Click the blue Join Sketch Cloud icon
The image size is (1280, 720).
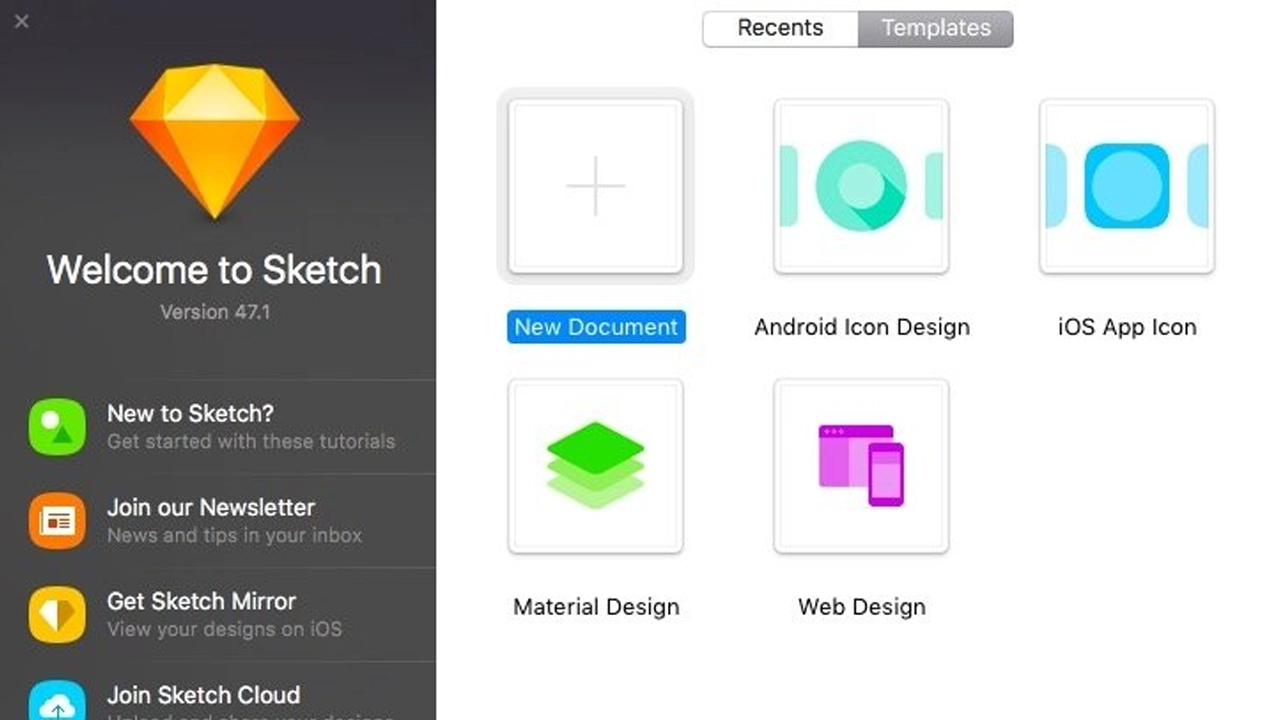tap(57, 700)
